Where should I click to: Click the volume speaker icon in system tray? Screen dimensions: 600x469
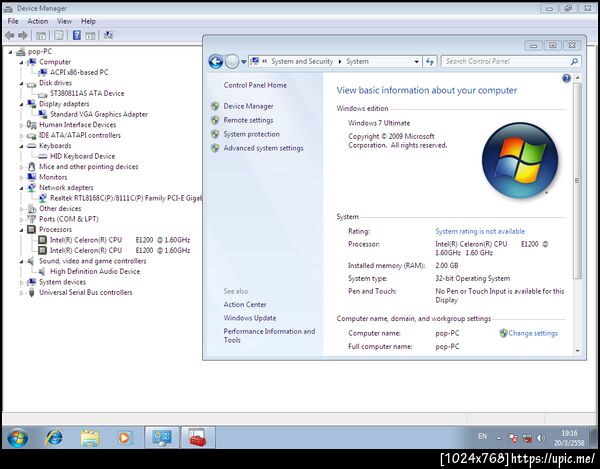[x=541, y=438]
